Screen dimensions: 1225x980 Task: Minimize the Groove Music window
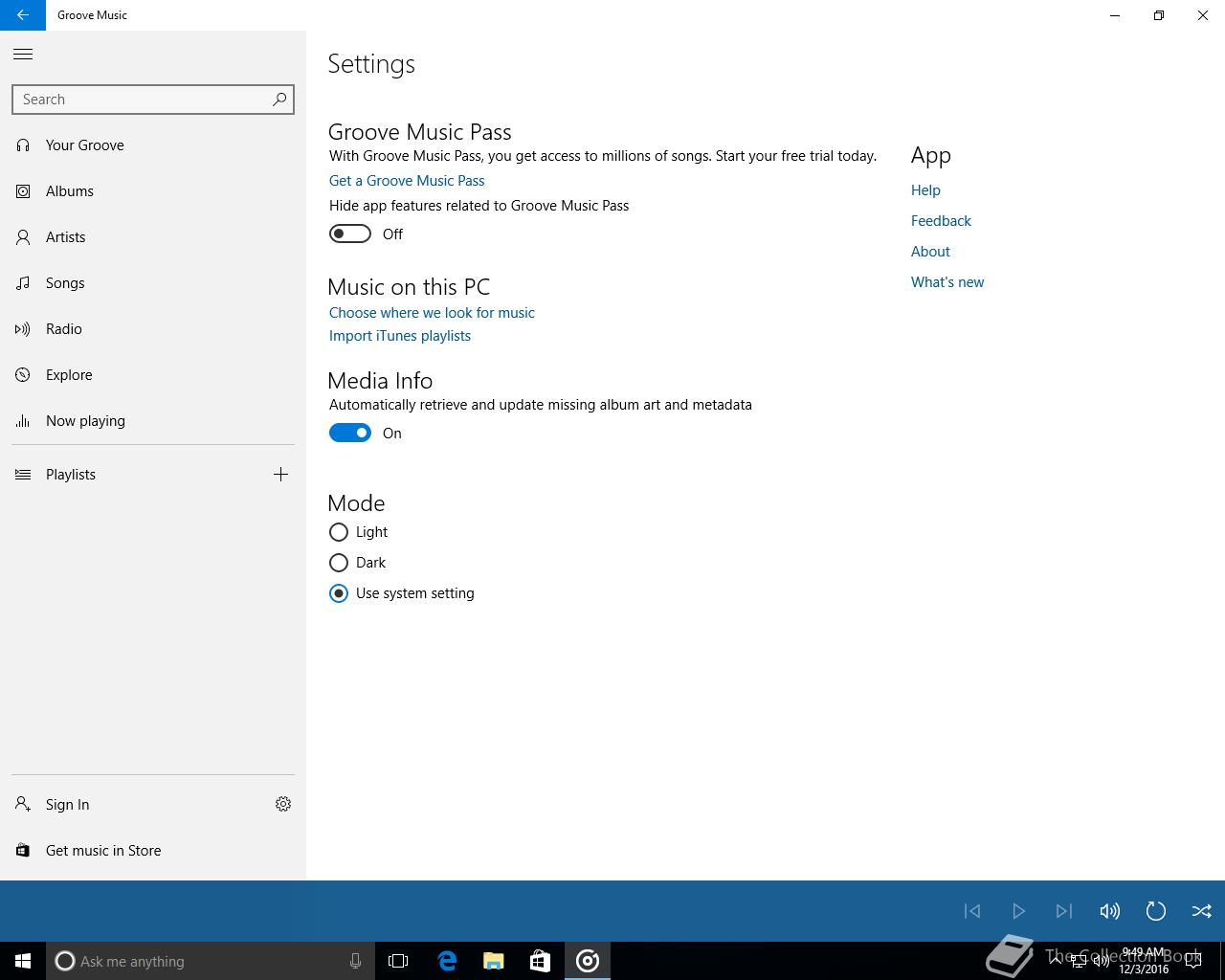coord(1115,15)
